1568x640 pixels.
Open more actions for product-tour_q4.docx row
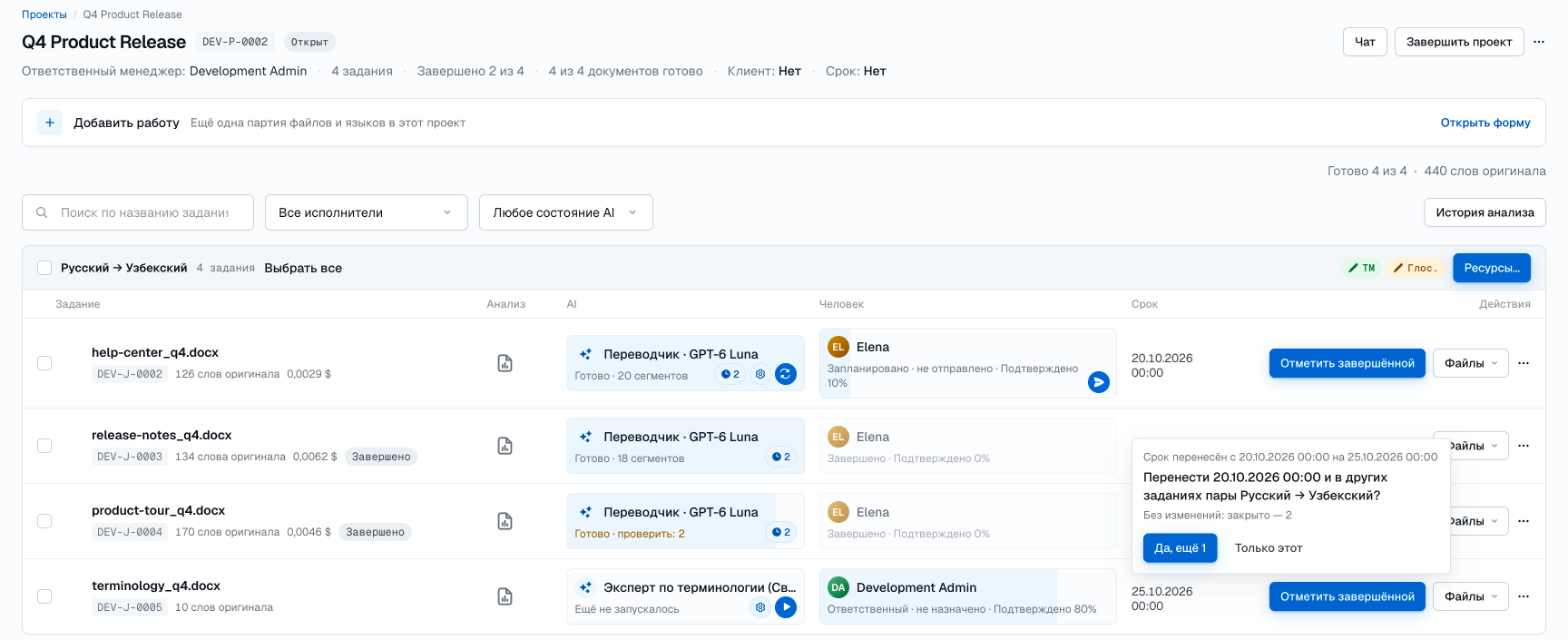tap(1523, 521)
